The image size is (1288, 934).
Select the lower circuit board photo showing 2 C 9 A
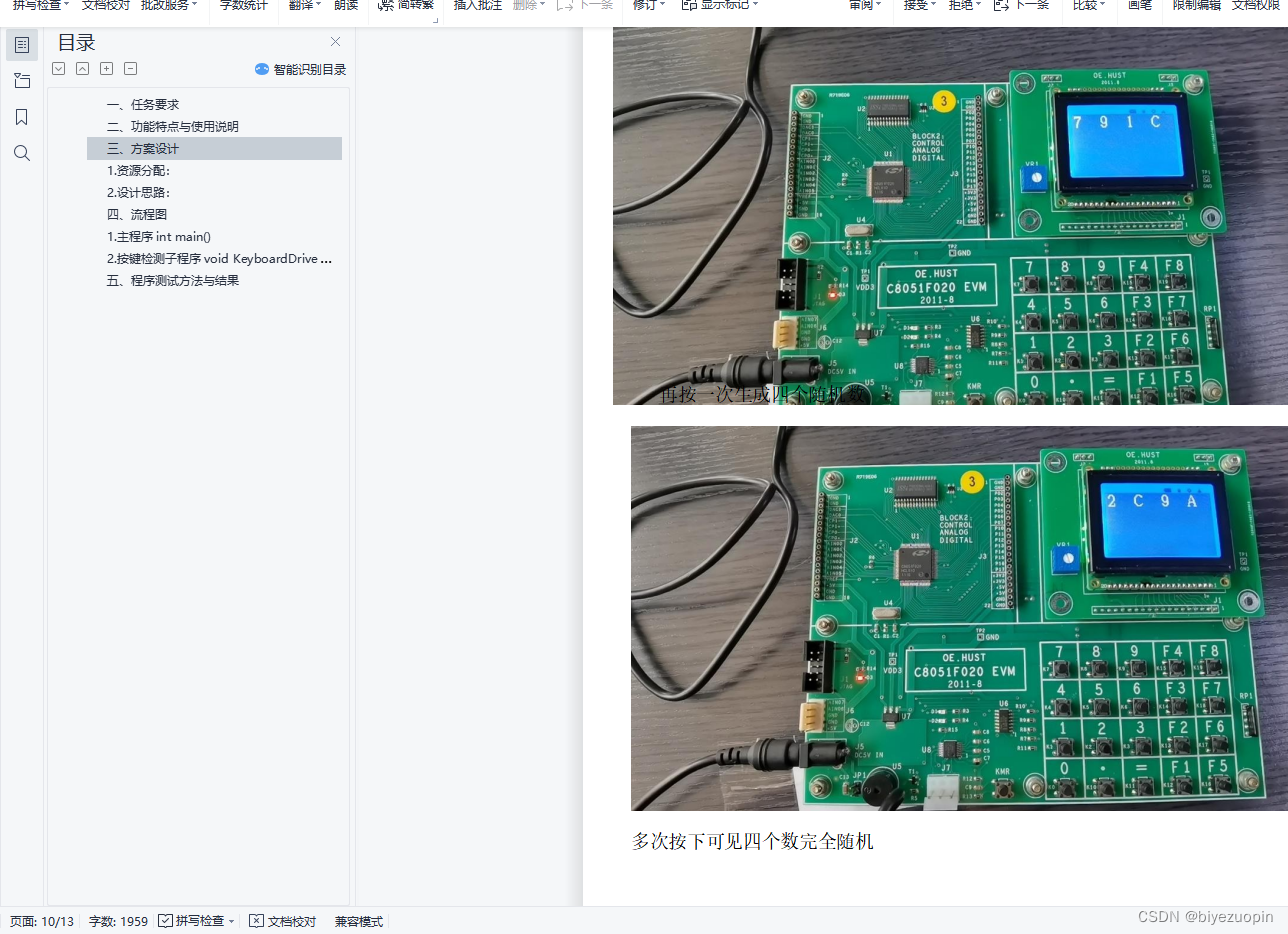pyautogui.click(x=959, y=618)
